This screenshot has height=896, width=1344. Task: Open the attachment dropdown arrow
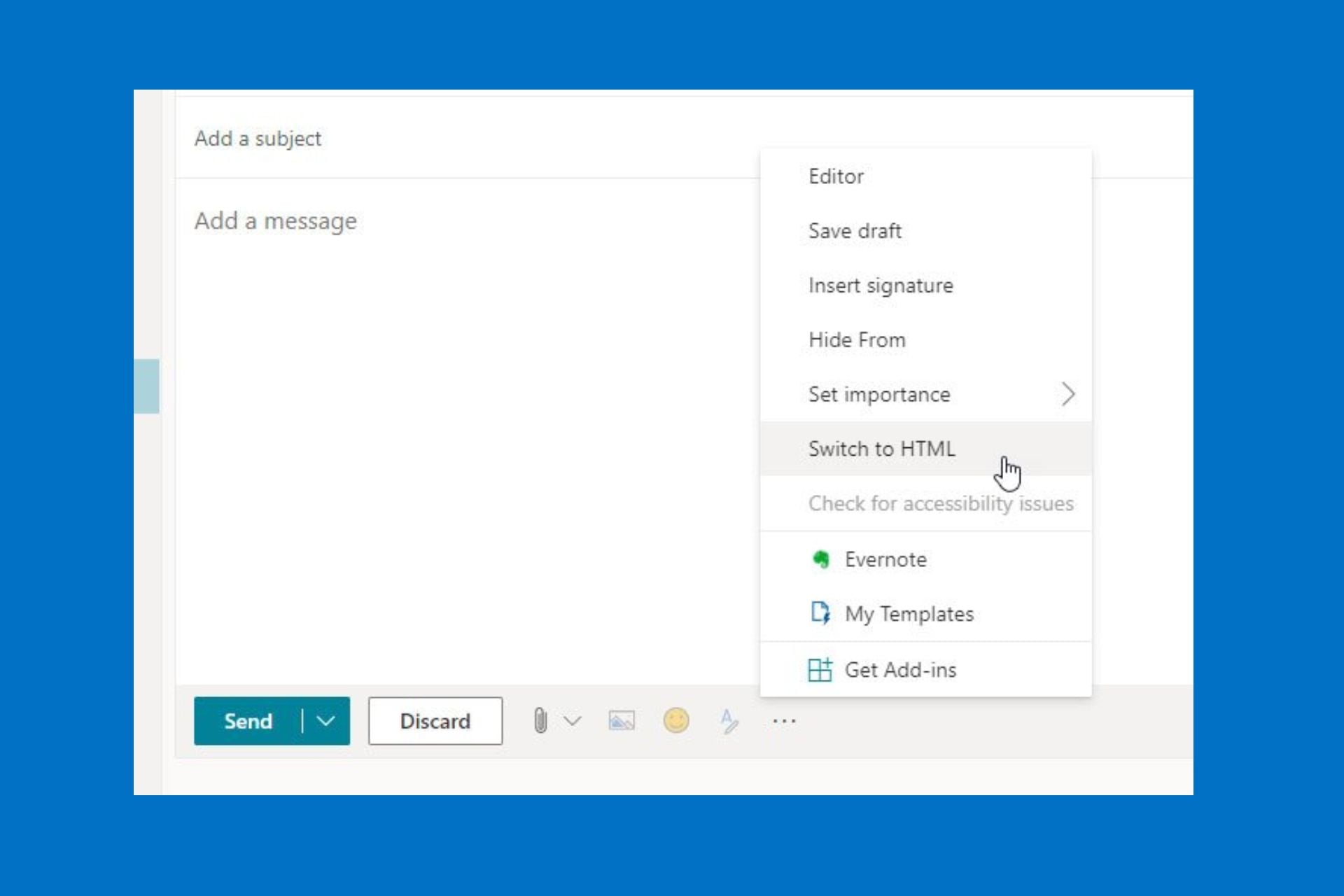click(x=572, y=721)
